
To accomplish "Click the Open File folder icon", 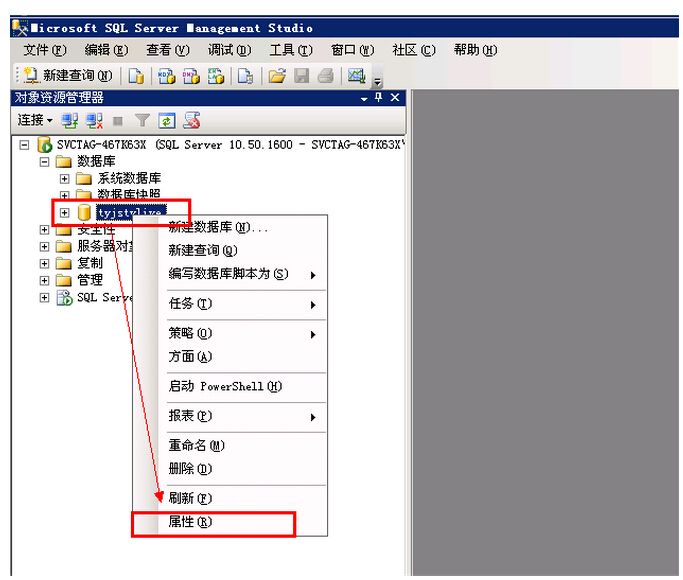I will point(277,76).
